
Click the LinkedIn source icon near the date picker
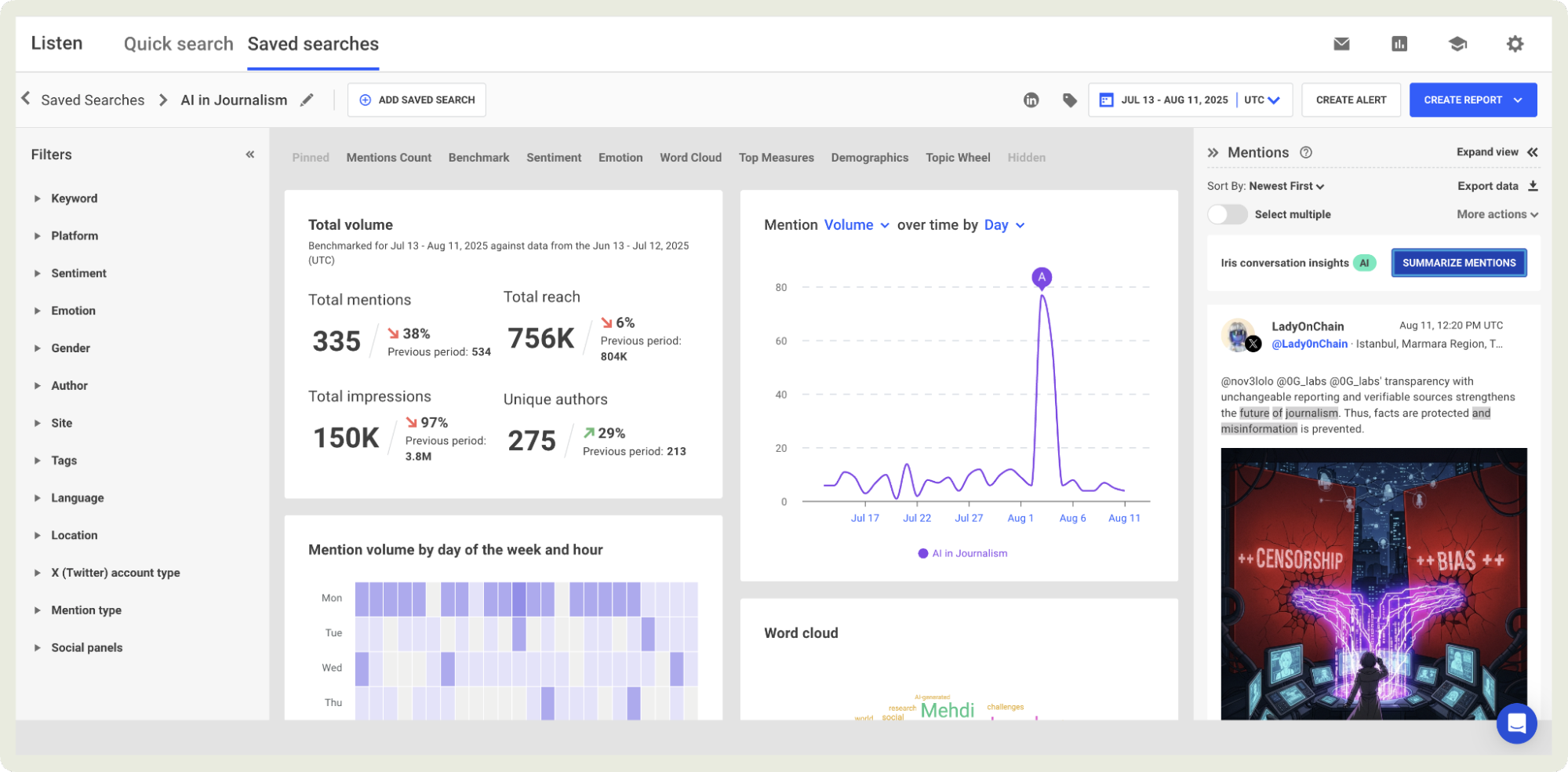(1030, 100)
